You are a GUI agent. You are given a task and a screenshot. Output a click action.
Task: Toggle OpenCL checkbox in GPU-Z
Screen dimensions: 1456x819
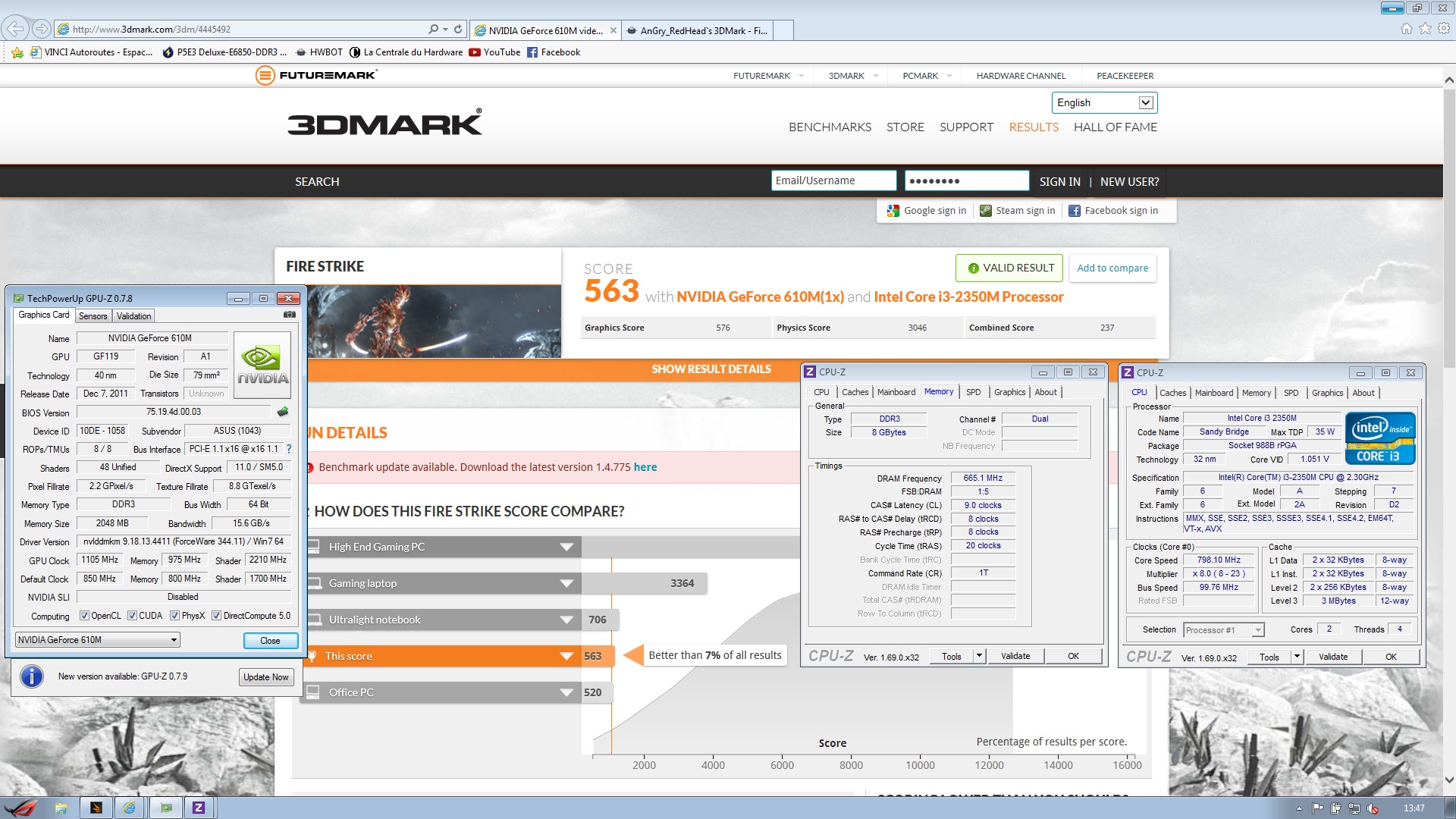[x=84, y=616]
